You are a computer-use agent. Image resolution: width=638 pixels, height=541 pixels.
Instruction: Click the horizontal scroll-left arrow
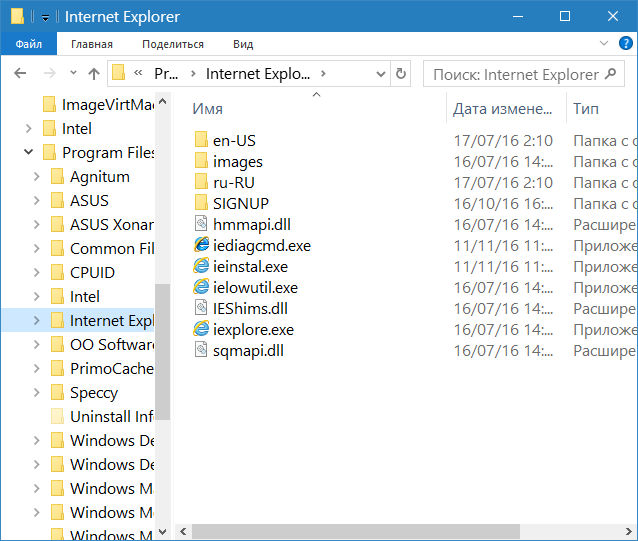pyautogui.click(x=183, y=531)
